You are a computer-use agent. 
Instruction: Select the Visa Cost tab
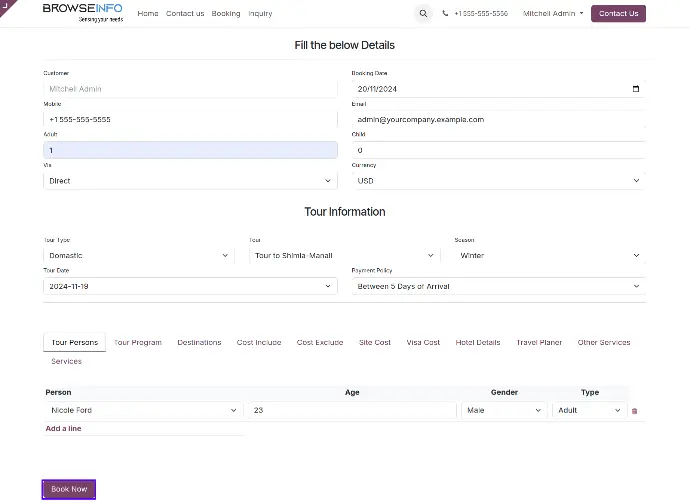click(x=423, y=342)
